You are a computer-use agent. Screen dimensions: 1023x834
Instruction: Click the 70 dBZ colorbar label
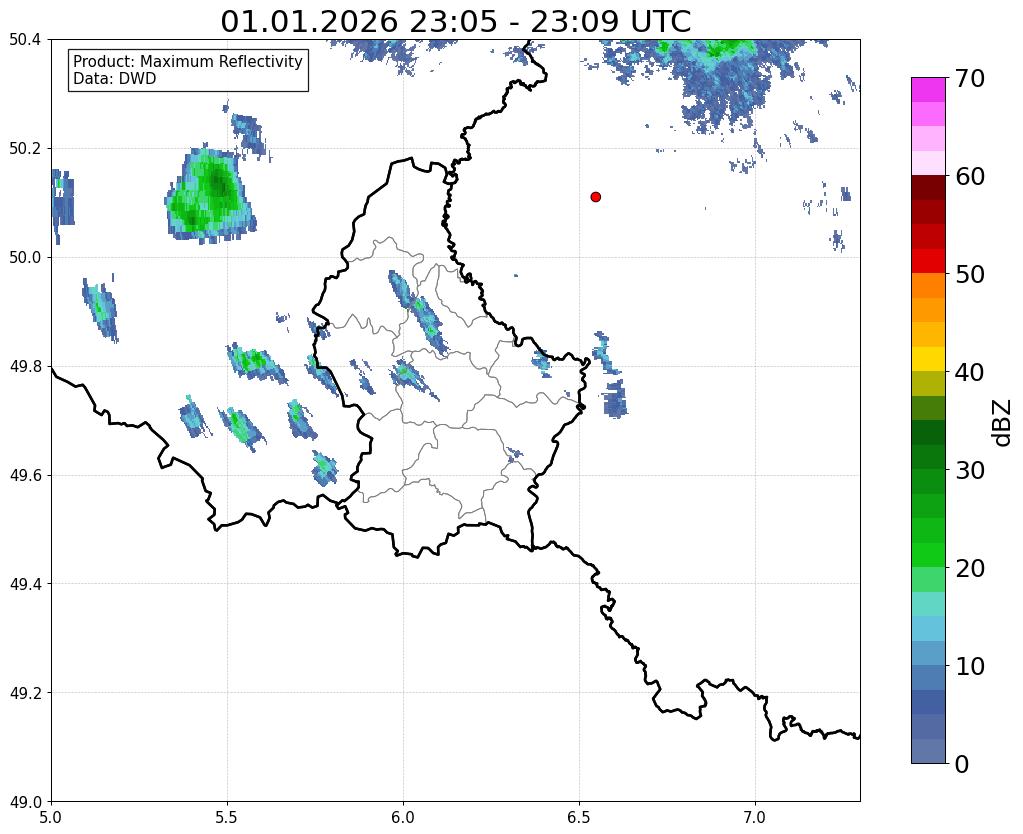click(x=970, y=78)
